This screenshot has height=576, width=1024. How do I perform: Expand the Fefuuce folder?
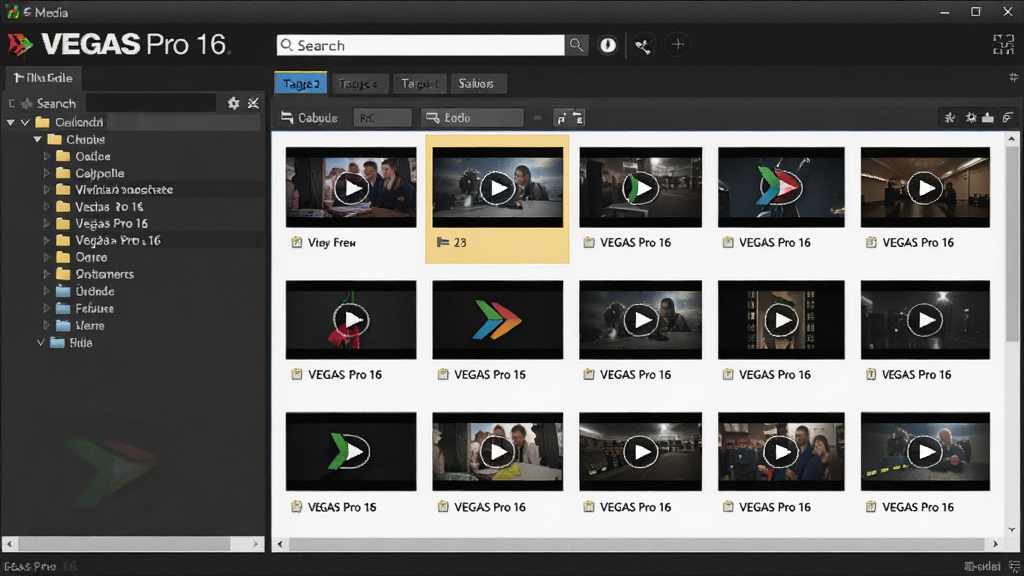(x=46, y=308)
